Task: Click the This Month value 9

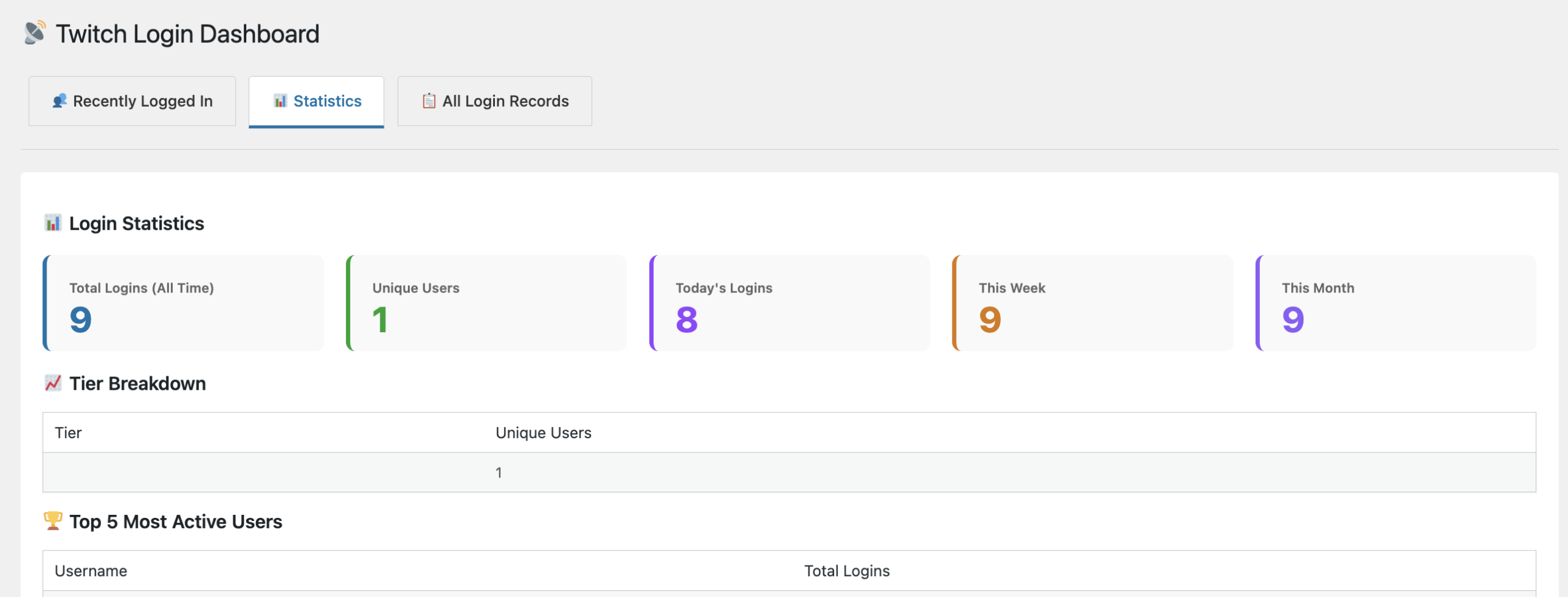Action: point(1294,319)
